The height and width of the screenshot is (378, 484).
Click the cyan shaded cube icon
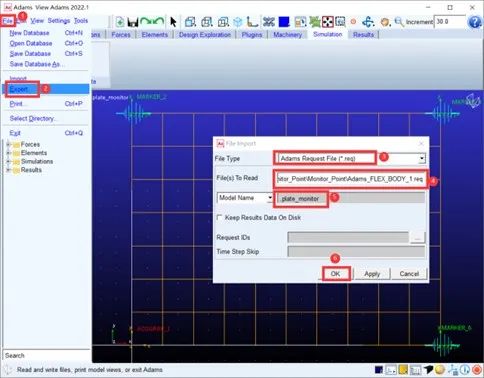coord(238,22)
